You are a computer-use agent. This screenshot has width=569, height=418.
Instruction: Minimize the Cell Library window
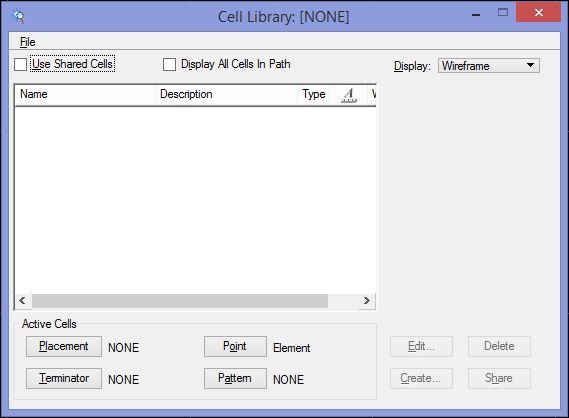coord(476,15)
